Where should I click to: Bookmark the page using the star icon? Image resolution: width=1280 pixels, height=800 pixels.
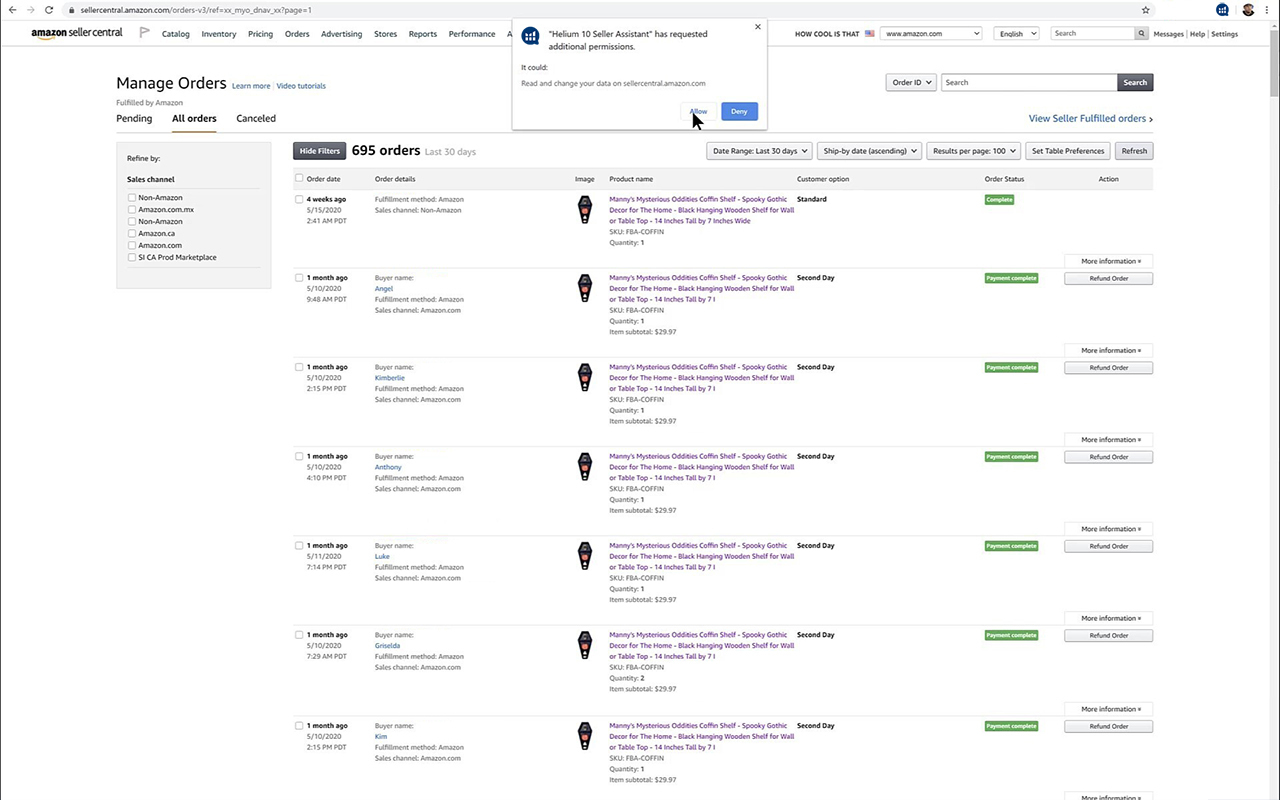(1146, 10)
